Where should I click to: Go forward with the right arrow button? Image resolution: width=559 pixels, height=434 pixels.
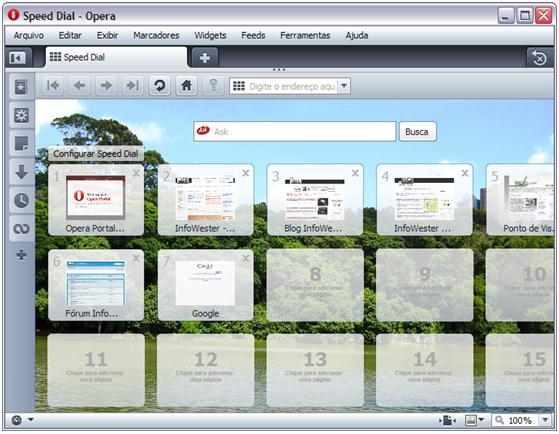(106, 86)
